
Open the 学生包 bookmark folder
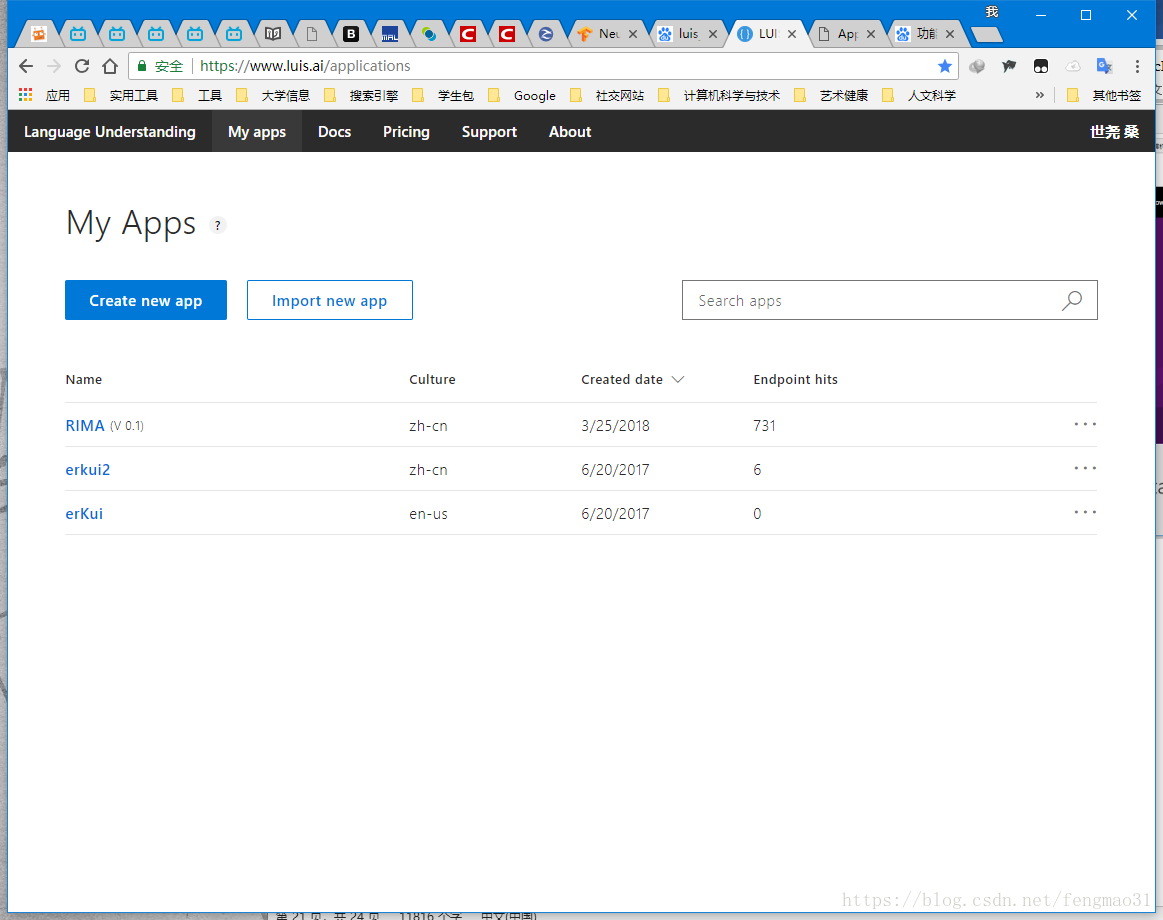click(444, 95)
